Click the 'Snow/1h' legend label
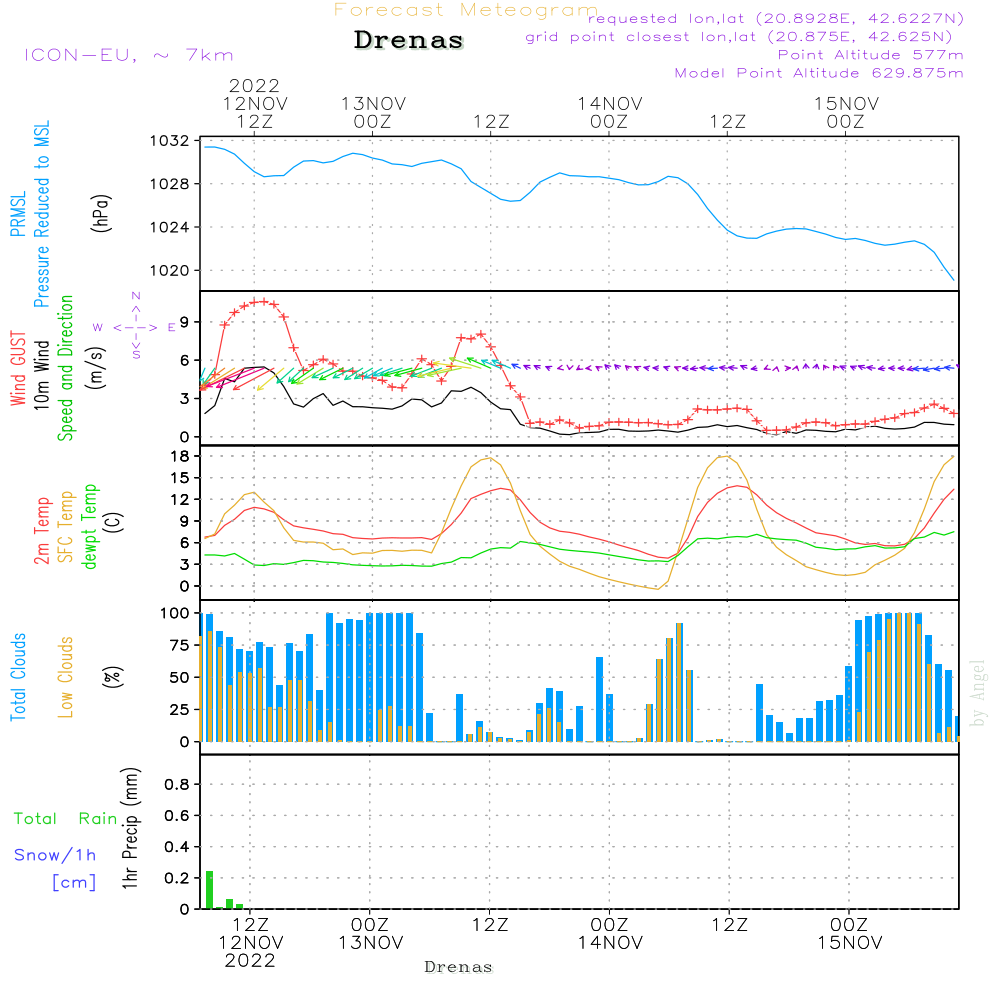The height and width of the screenshot is (1000, 1000). tap(55, 856)
